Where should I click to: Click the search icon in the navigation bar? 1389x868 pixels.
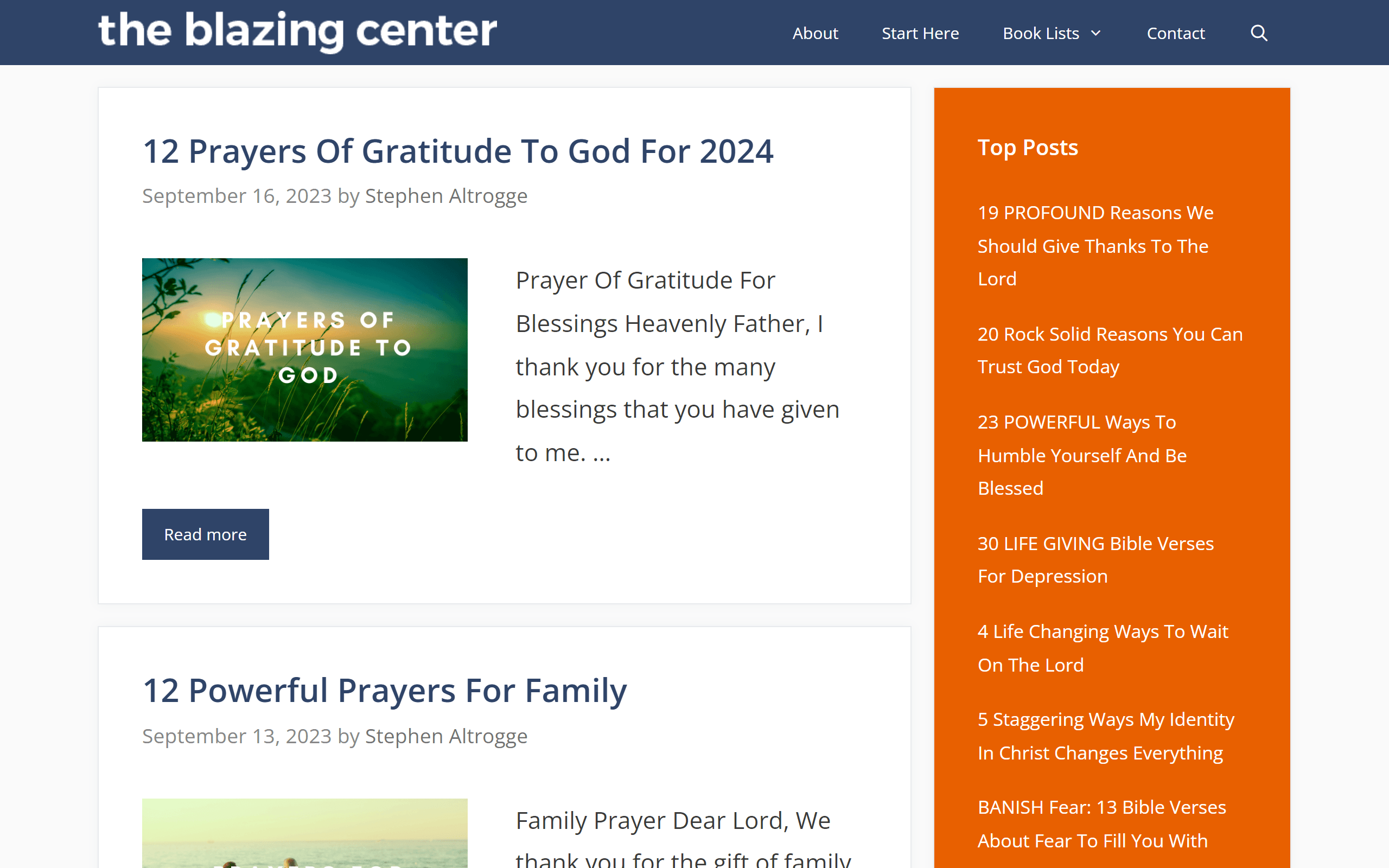(x=1258, y=33)
